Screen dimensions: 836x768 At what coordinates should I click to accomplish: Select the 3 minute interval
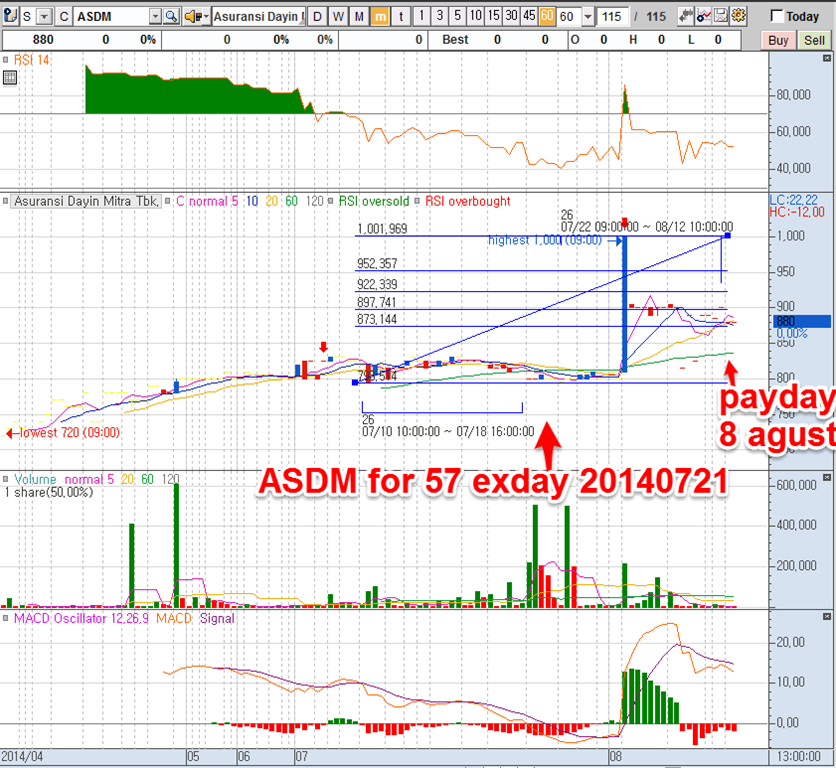tap(439, 16)
